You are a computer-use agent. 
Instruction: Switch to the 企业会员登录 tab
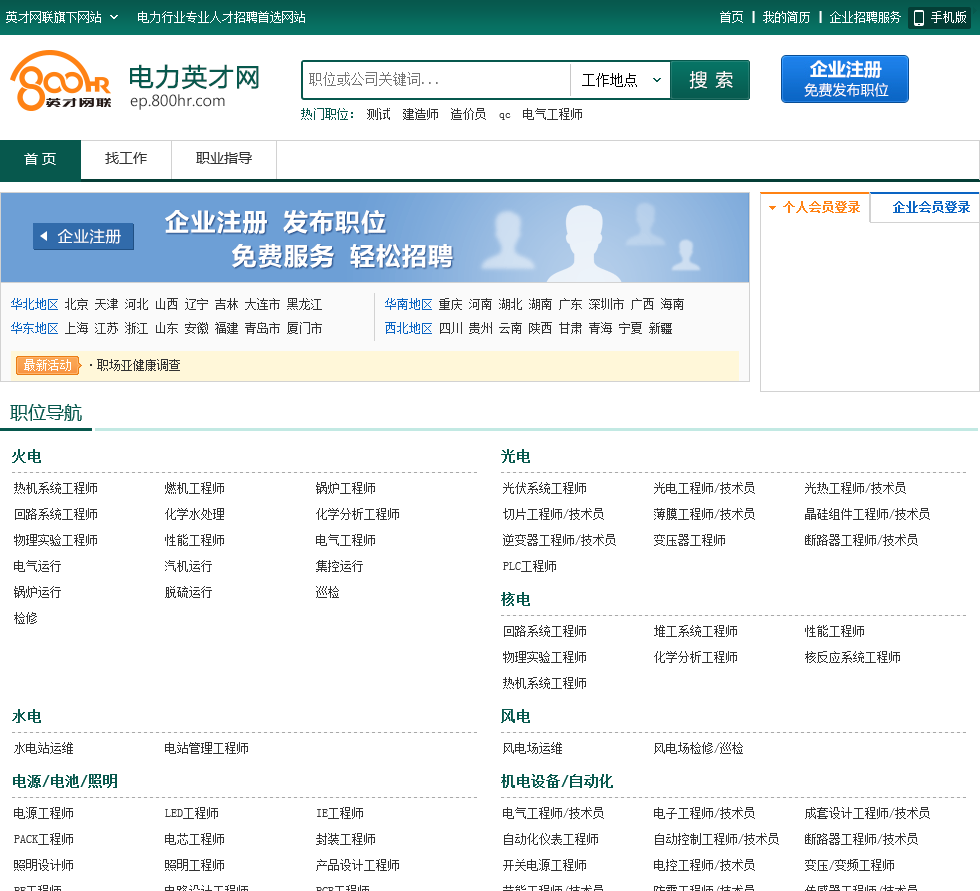coord(930,207)
